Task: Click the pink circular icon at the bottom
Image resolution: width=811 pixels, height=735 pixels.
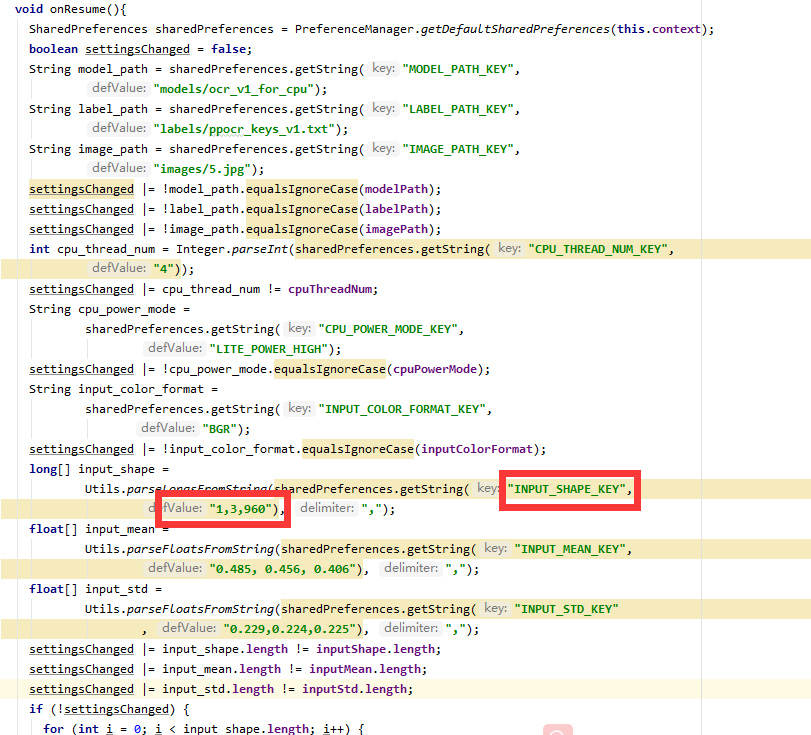Action: click(559, 731)
